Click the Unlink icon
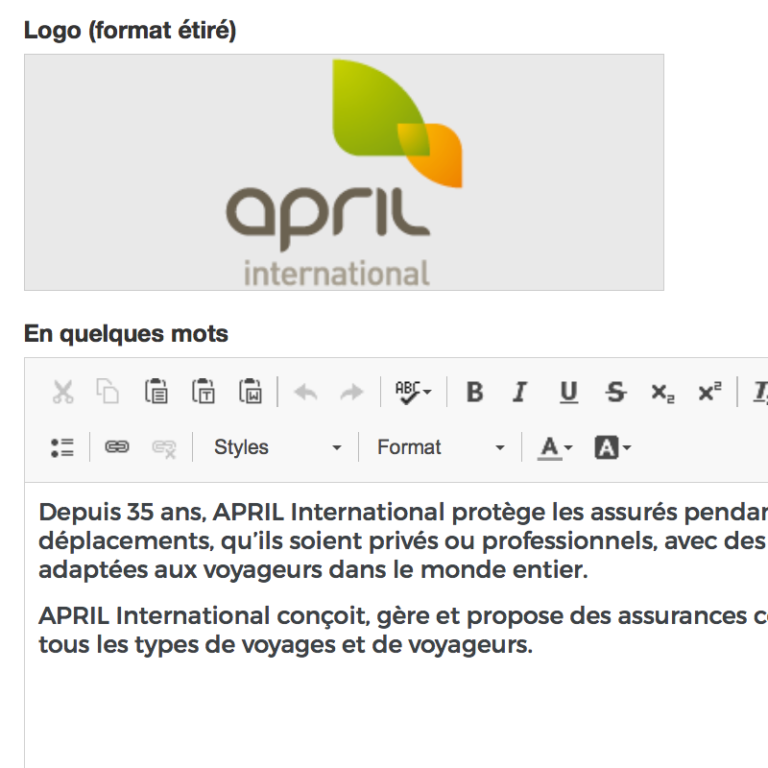 click(x=164, y=448)
